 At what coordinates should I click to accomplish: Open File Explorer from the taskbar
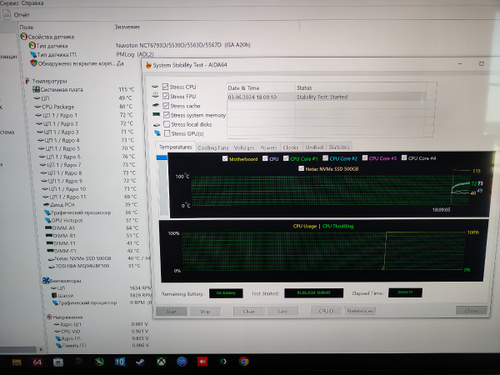point(17,362)
